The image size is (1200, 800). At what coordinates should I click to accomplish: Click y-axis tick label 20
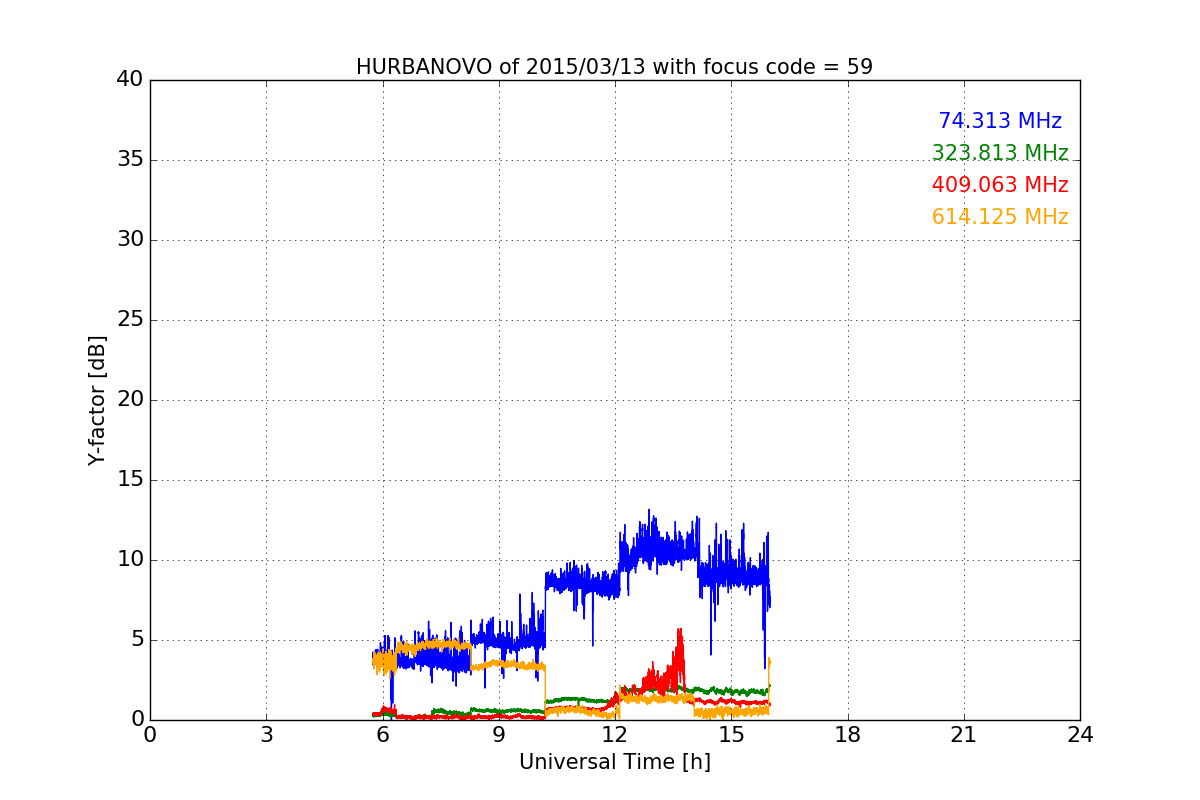130,400
